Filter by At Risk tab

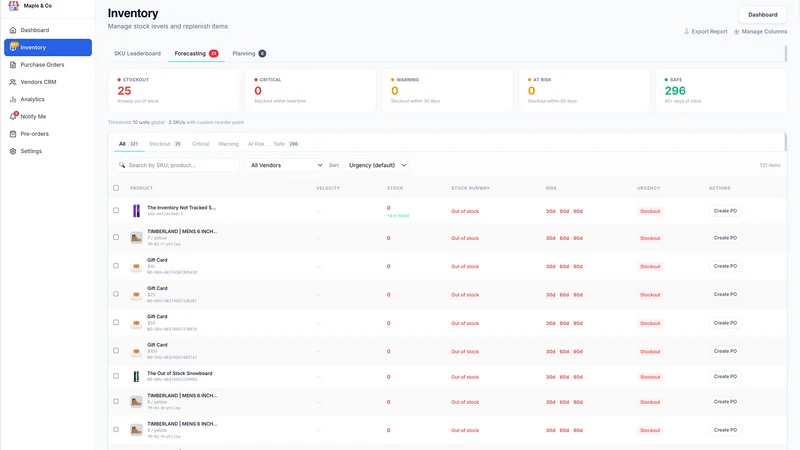[x=256, y=144]
